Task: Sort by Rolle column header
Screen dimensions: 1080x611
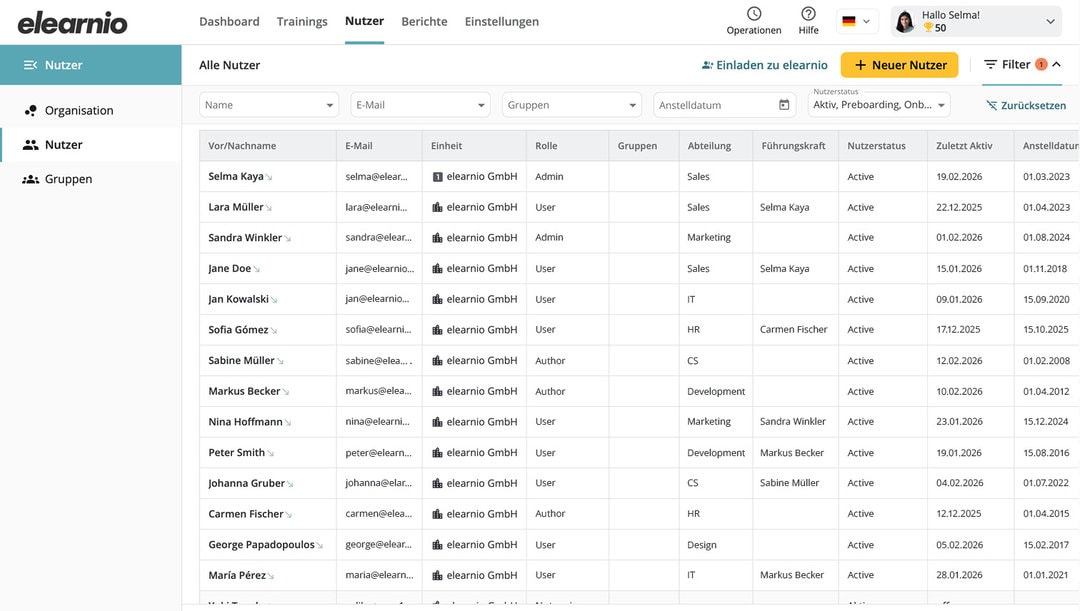Action: tap(546, 146)
